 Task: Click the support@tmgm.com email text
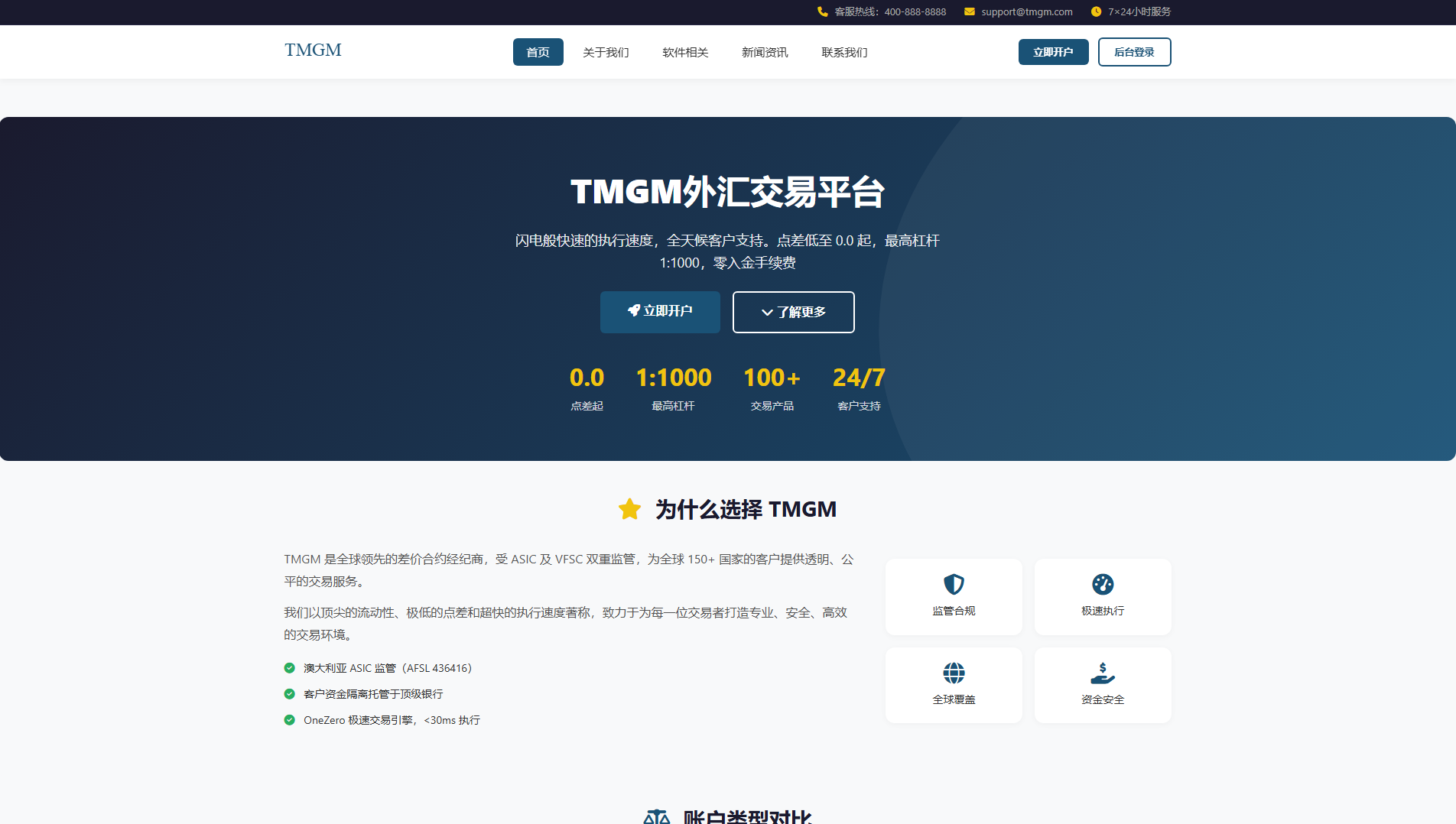(x=1027, y=11)
